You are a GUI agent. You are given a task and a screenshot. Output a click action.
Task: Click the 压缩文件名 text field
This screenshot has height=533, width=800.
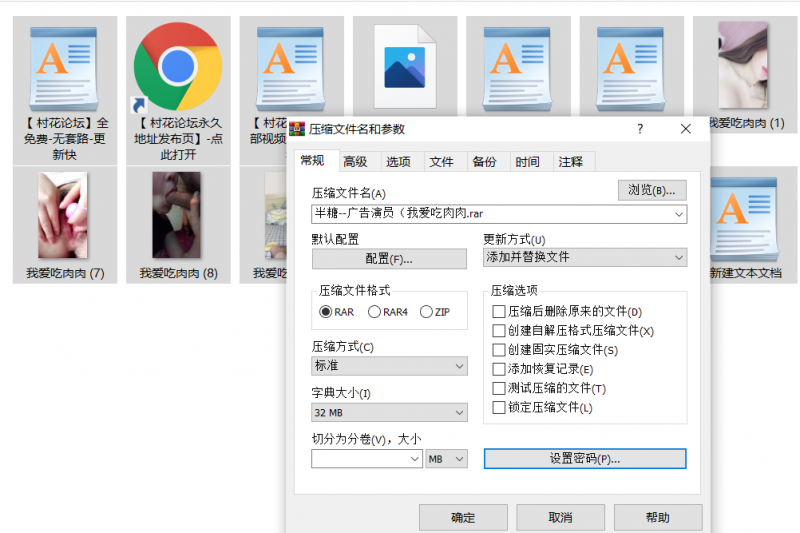click(x=490, y=213)
